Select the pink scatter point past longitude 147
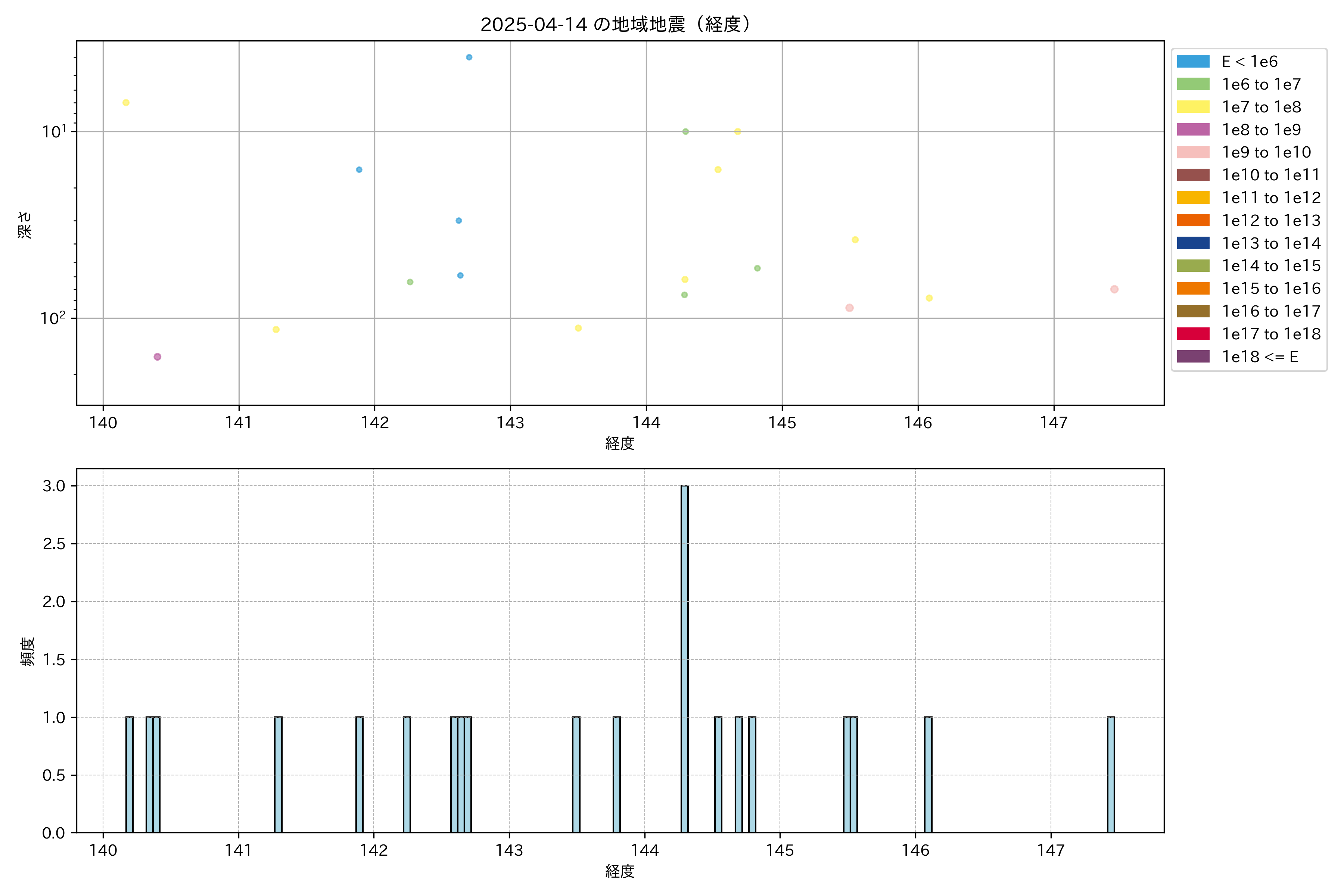Image resolution: width=1344 pixels, height=896 pixels. [1114, 289]
